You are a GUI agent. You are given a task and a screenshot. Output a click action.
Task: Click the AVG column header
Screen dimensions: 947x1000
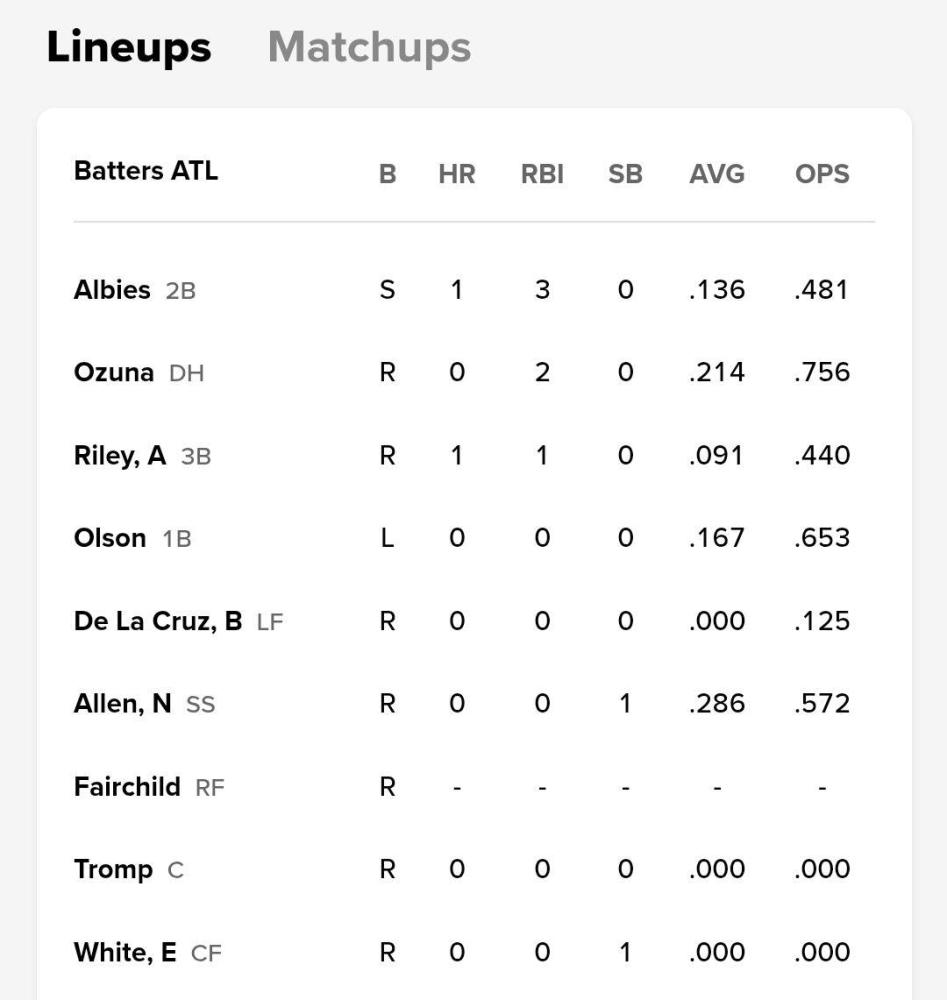pyautogui.click(x=717, y=174)
